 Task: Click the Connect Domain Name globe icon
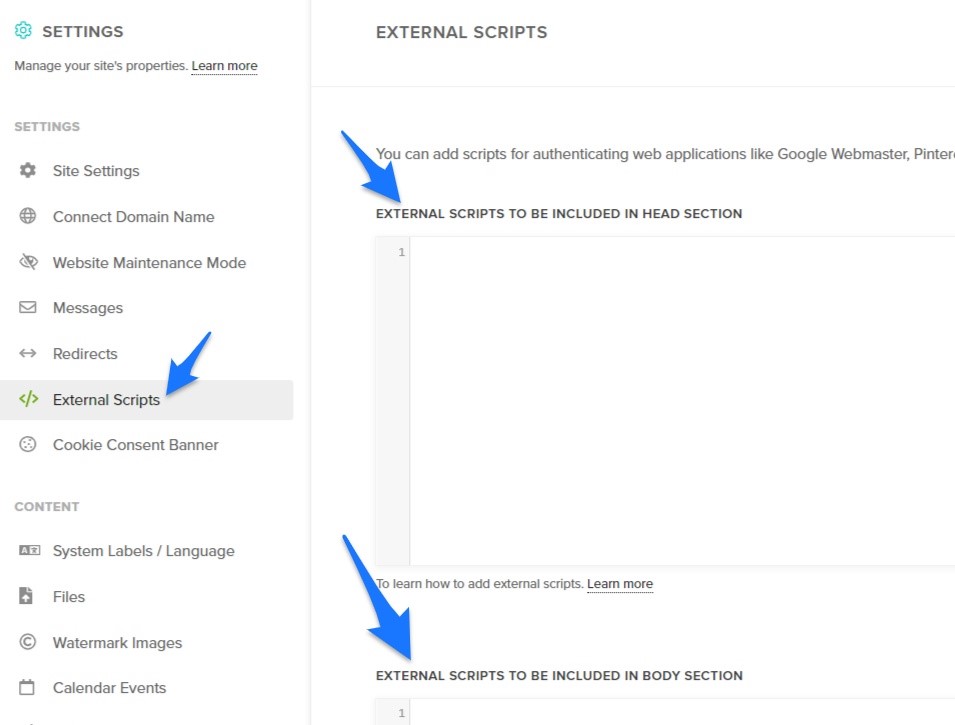click(x=27, y=216)
